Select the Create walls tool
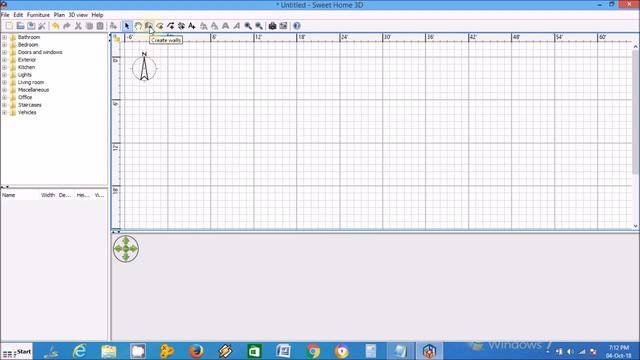Image resolution: width=640 pixels, height=360 pixels. click(x=149, y=26)
